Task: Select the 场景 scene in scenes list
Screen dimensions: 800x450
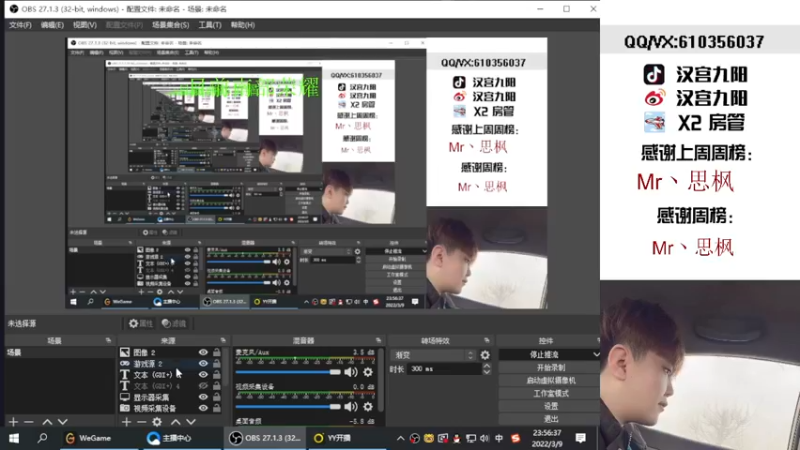Action: 60,353
